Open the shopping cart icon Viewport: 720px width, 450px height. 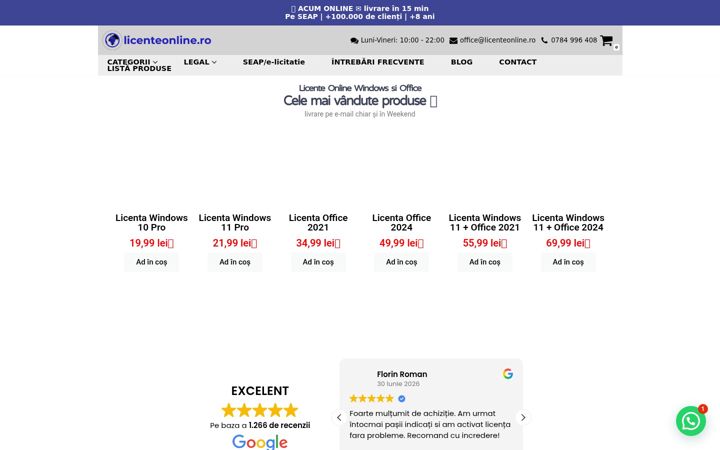(x=606, y=40)
